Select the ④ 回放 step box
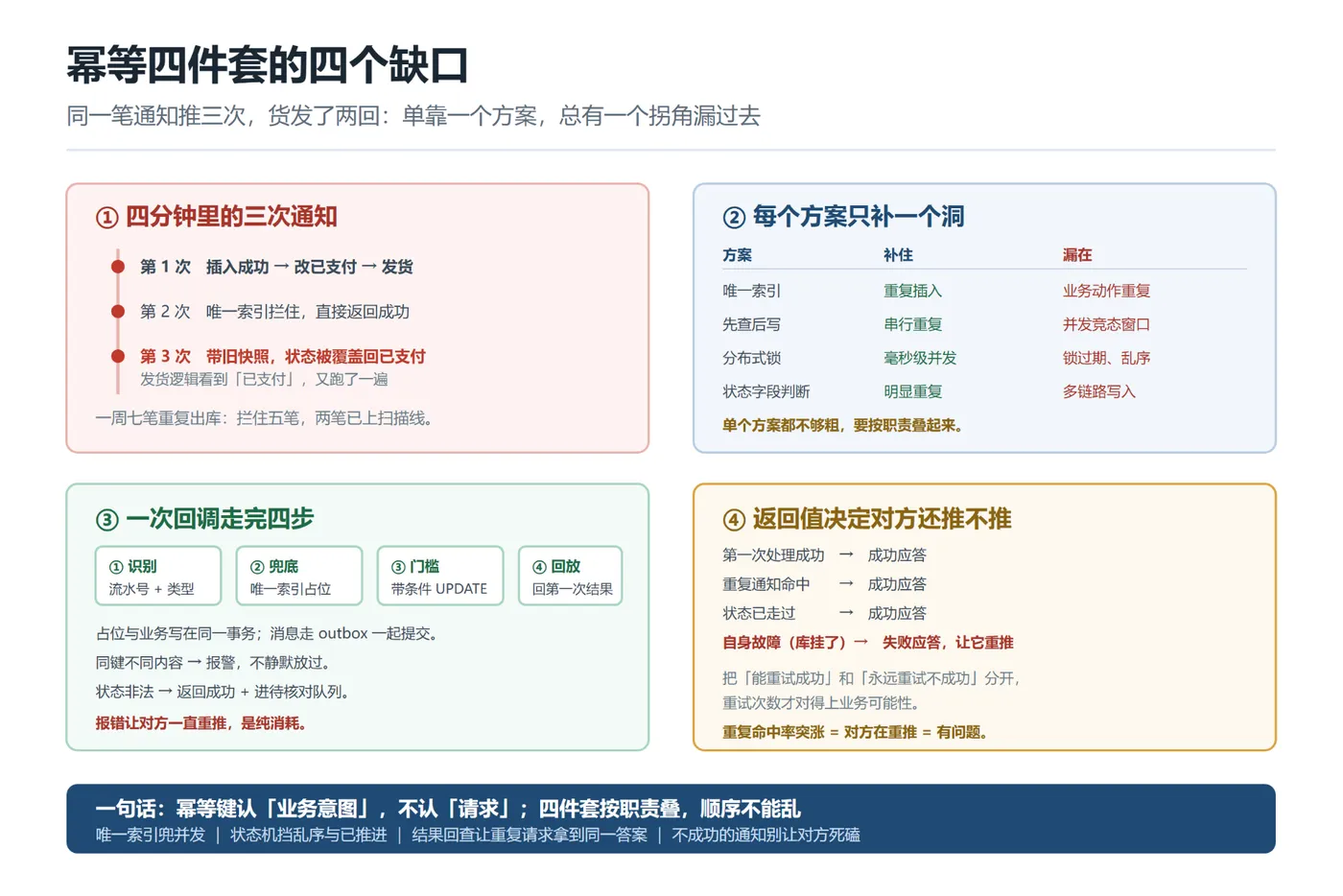 coord(571,576)
